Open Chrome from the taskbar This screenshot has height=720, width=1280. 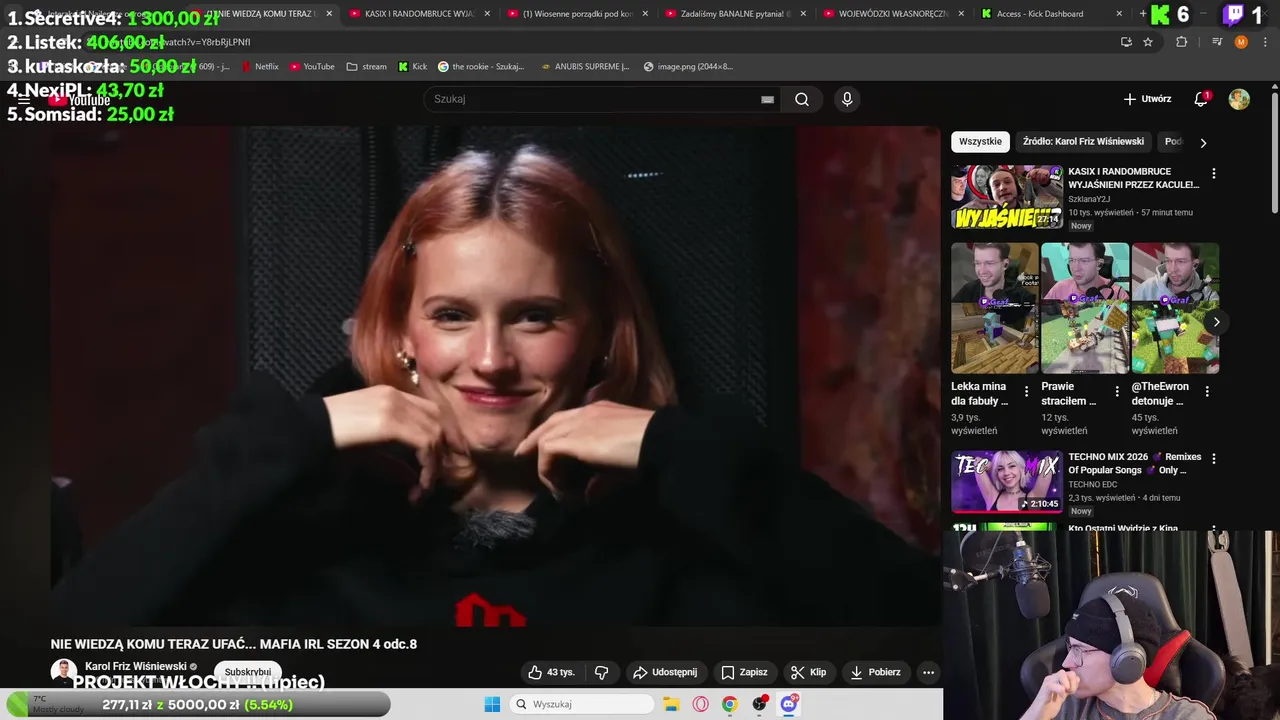(729, 704)
